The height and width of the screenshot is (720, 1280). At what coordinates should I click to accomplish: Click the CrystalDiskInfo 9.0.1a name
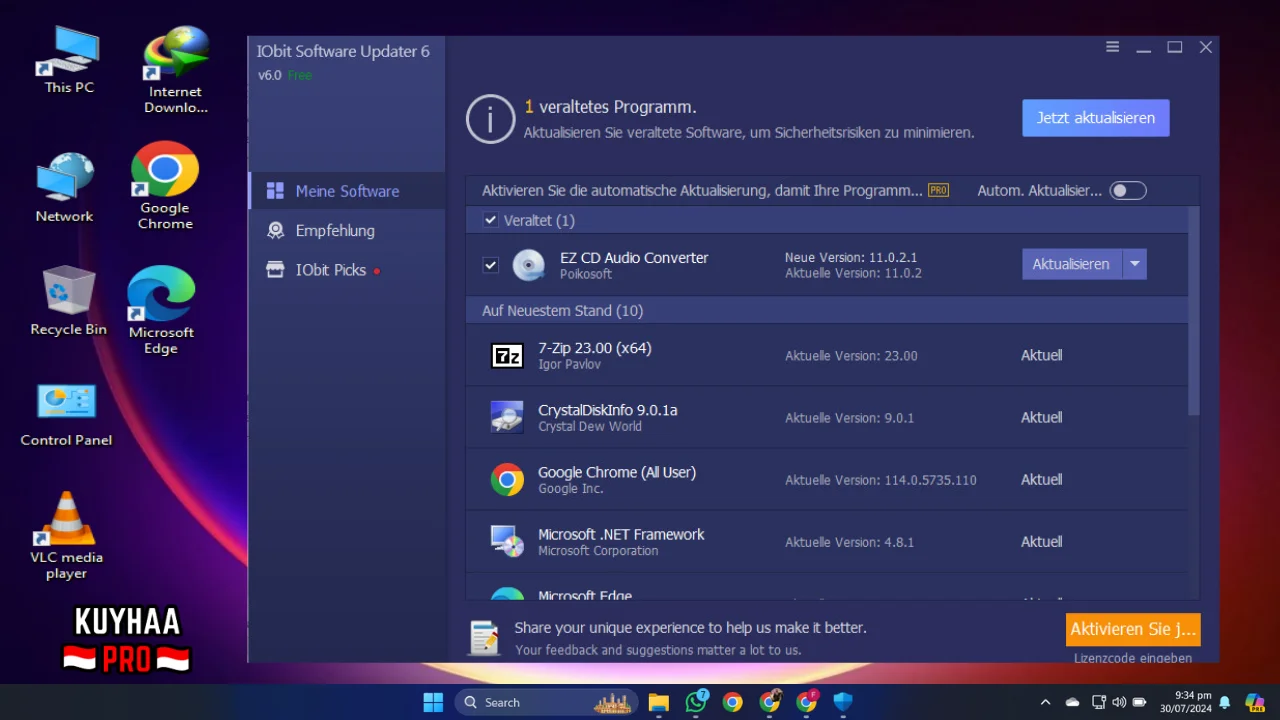[x=608, y=410]
